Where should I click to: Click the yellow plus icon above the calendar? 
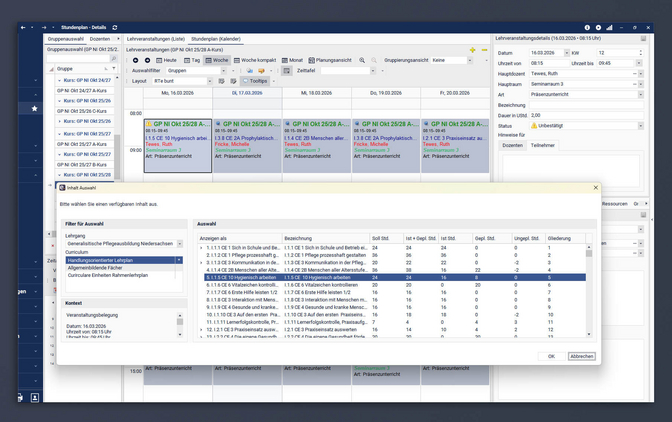pos(472,50)
